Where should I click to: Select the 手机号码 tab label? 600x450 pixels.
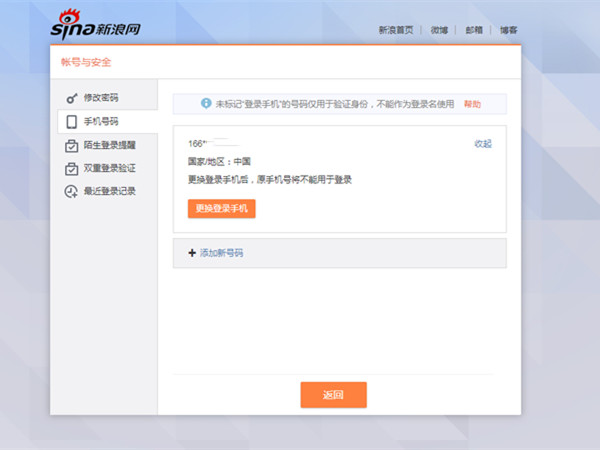[101, 121]
